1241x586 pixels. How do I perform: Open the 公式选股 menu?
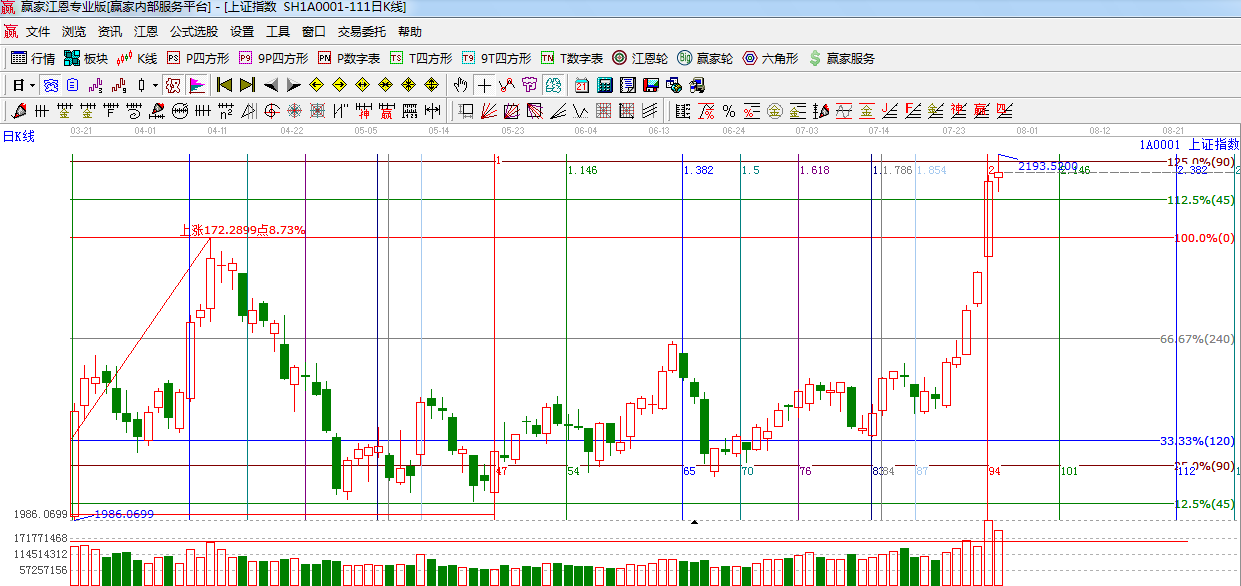coord(193,32)
